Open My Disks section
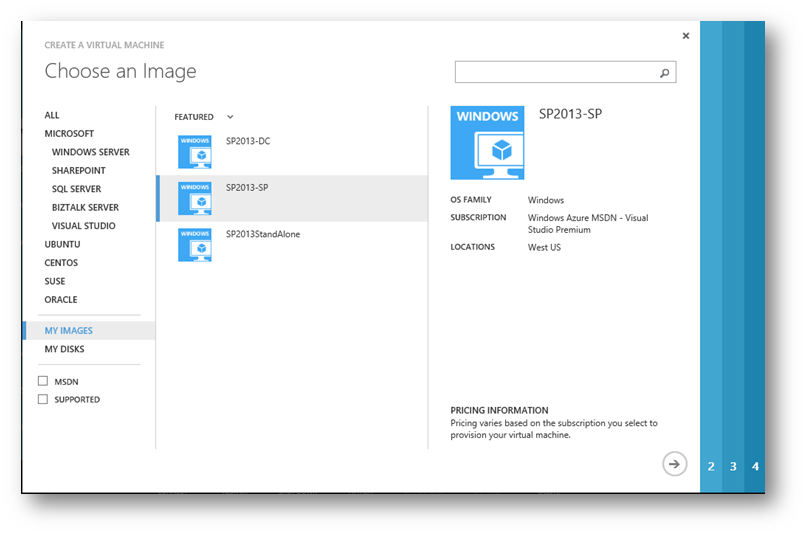 point(64,349)
